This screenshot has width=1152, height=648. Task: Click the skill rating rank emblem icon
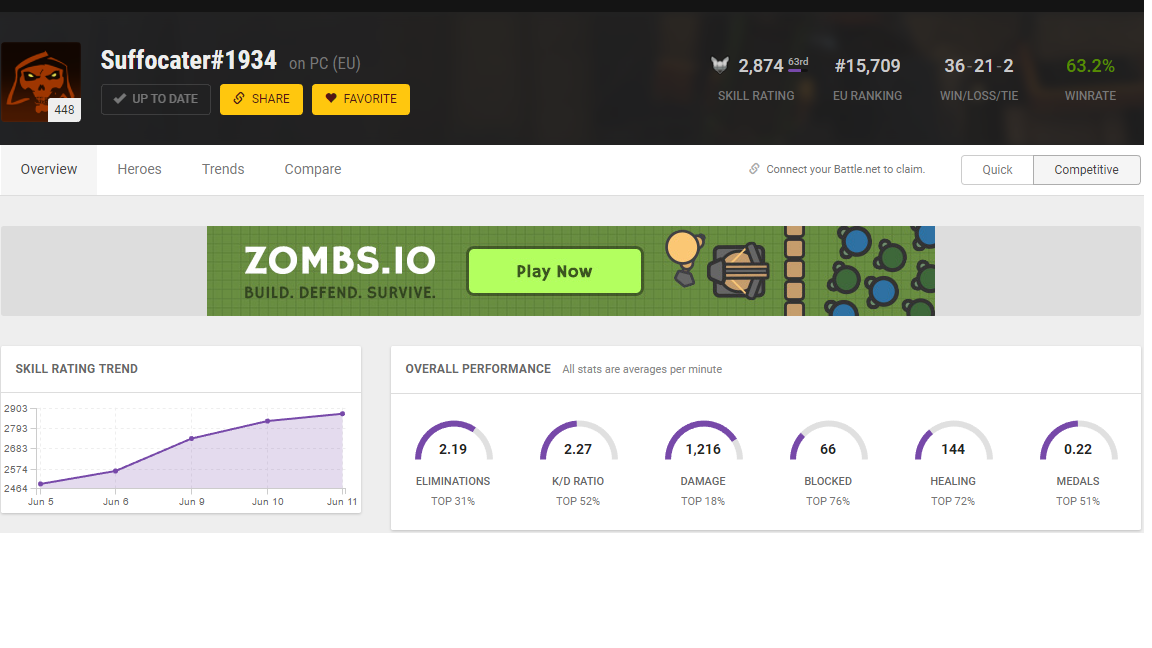(720, 65)
